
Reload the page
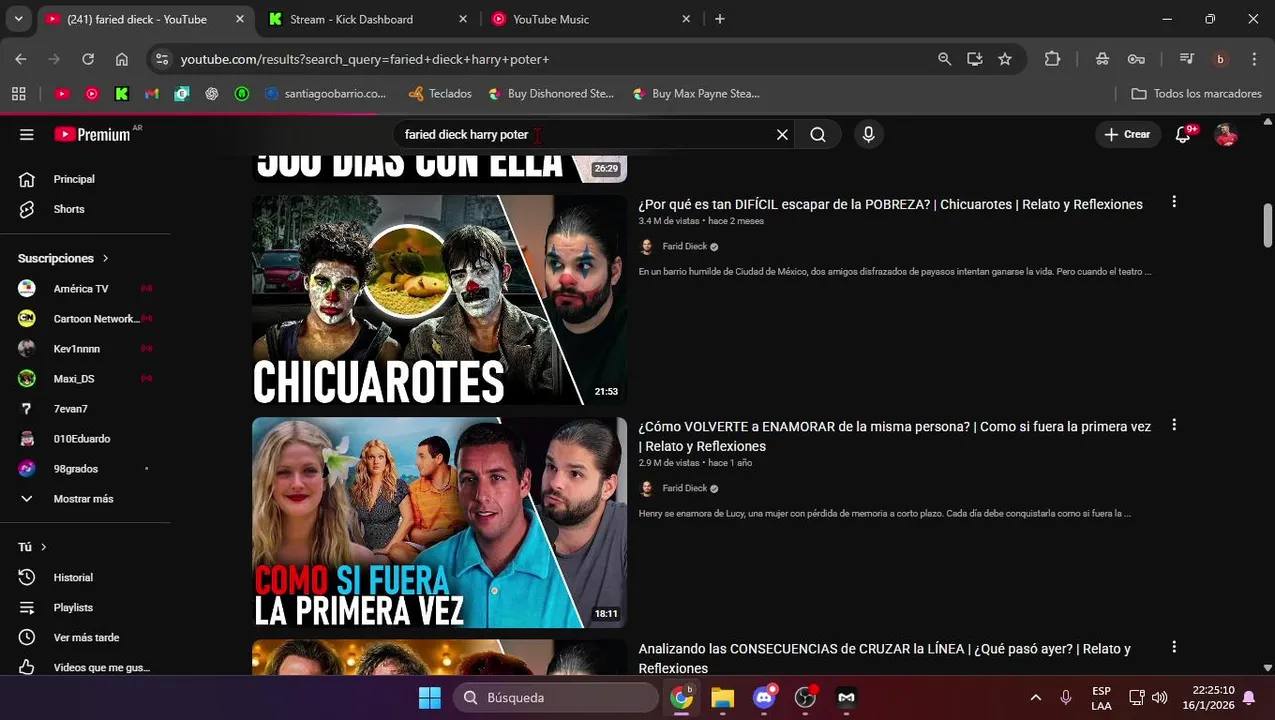click(x=88, y=59)
